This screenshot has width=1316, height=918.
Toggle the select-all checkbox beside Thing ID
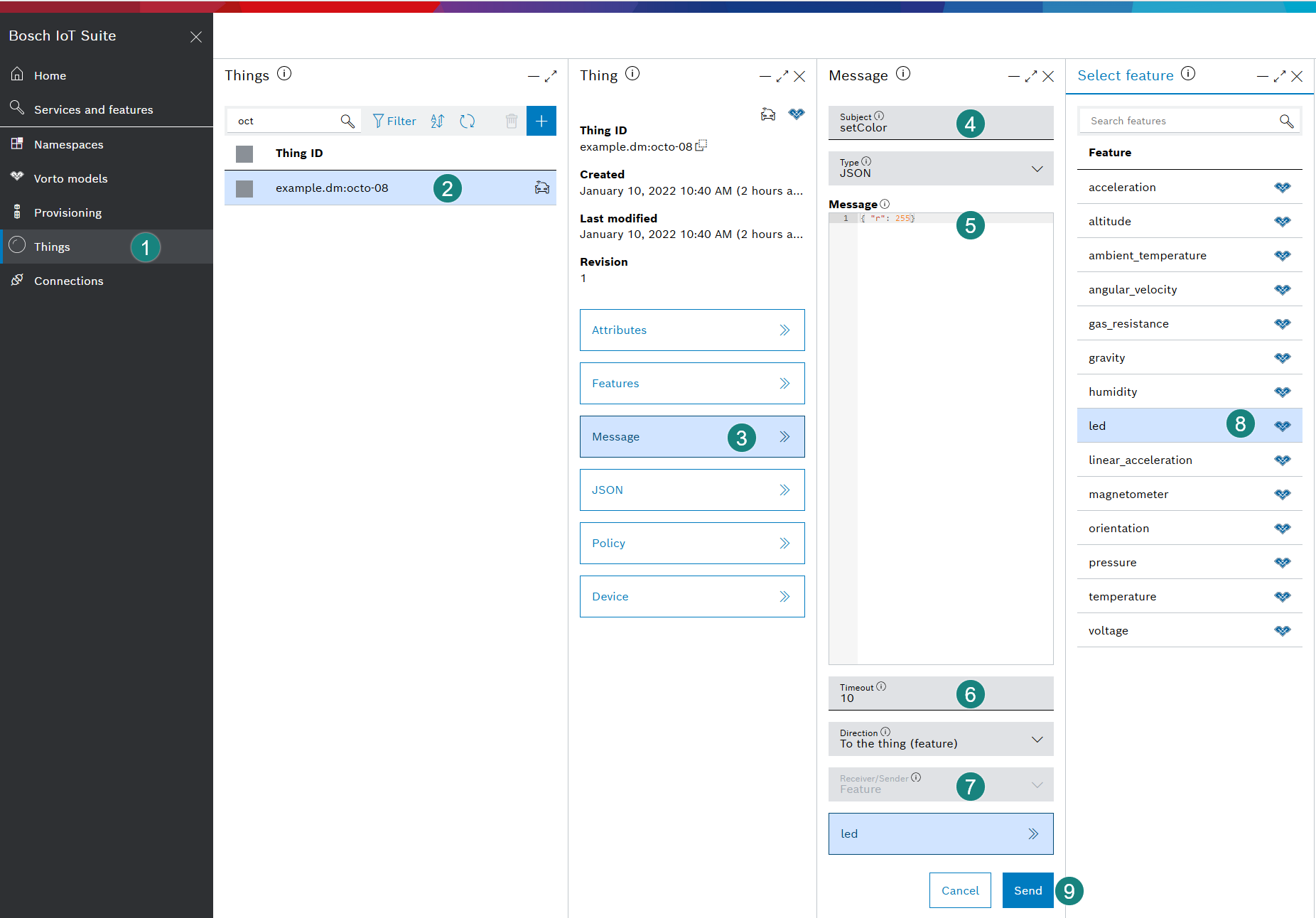[x=244, y=153]
